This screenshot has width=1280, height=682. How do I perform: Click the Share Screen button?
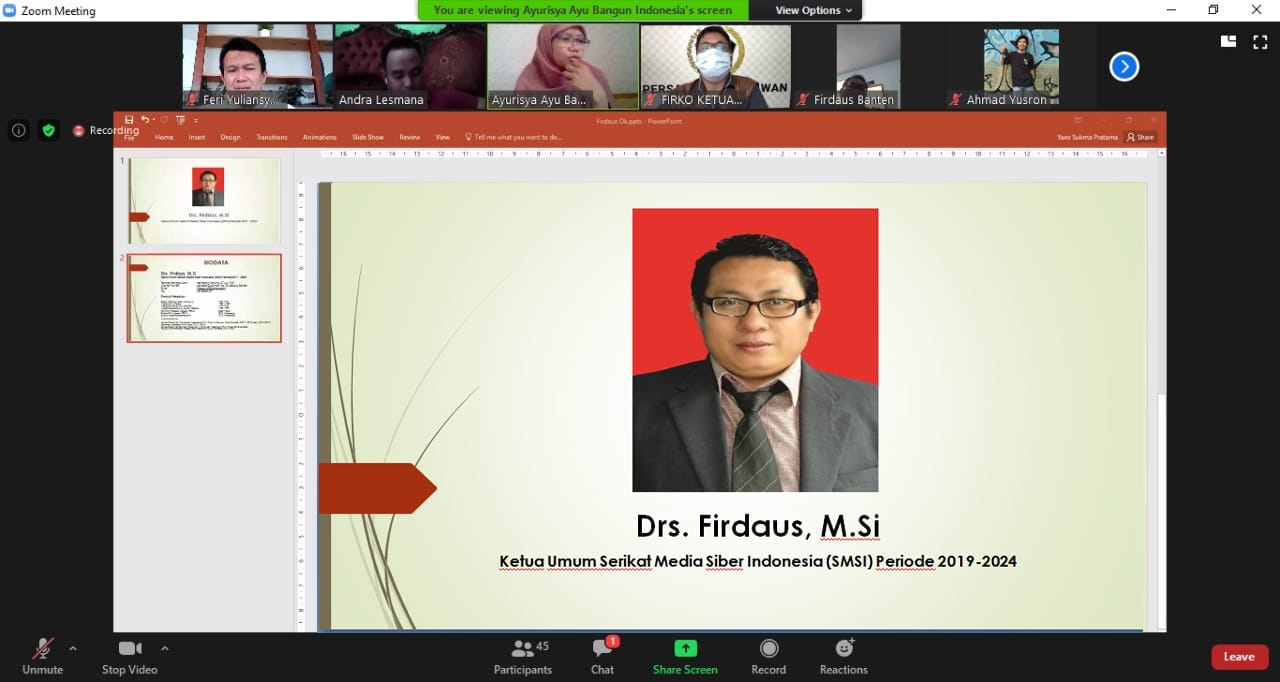coord(685,657)
